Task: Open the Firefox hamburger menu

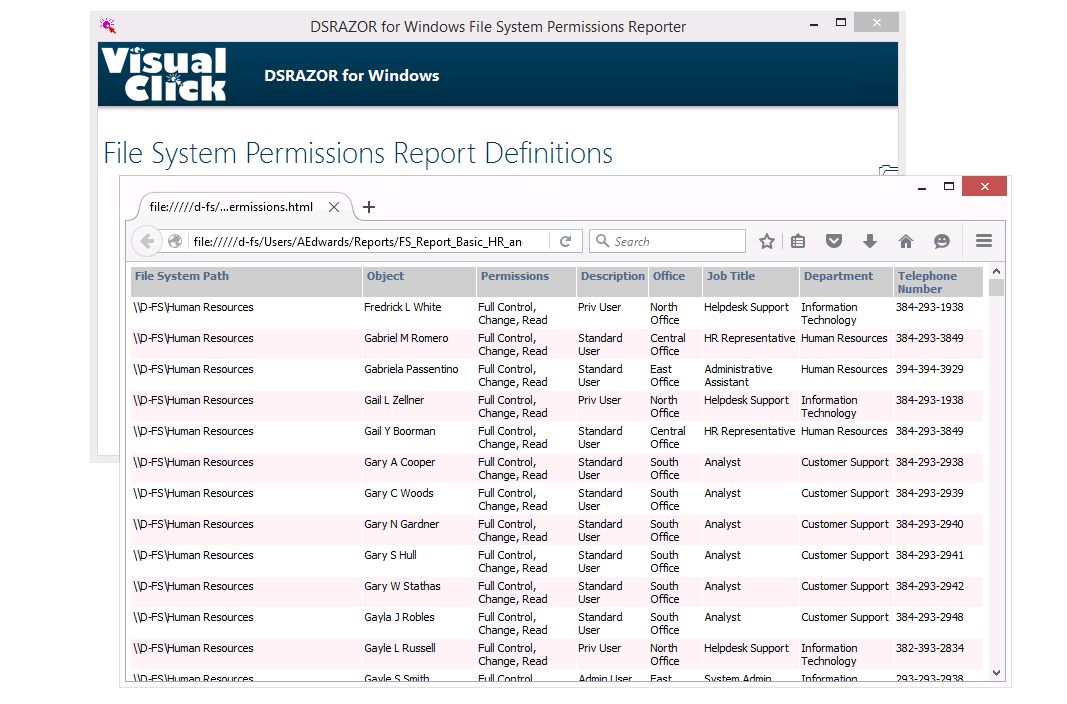Action: point(984,241)
